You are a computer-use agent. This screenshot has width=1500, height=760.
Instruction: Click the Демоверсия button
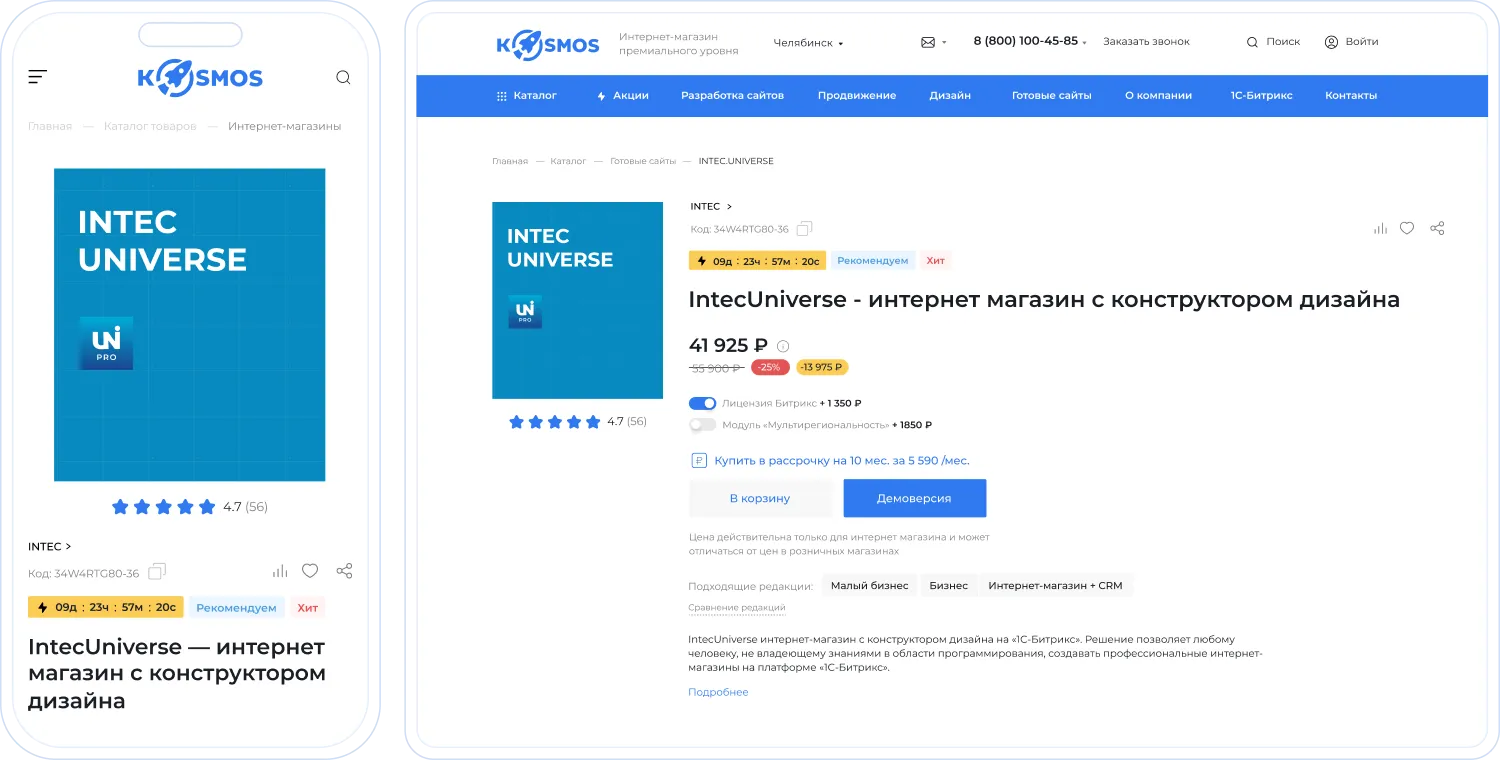914,498
